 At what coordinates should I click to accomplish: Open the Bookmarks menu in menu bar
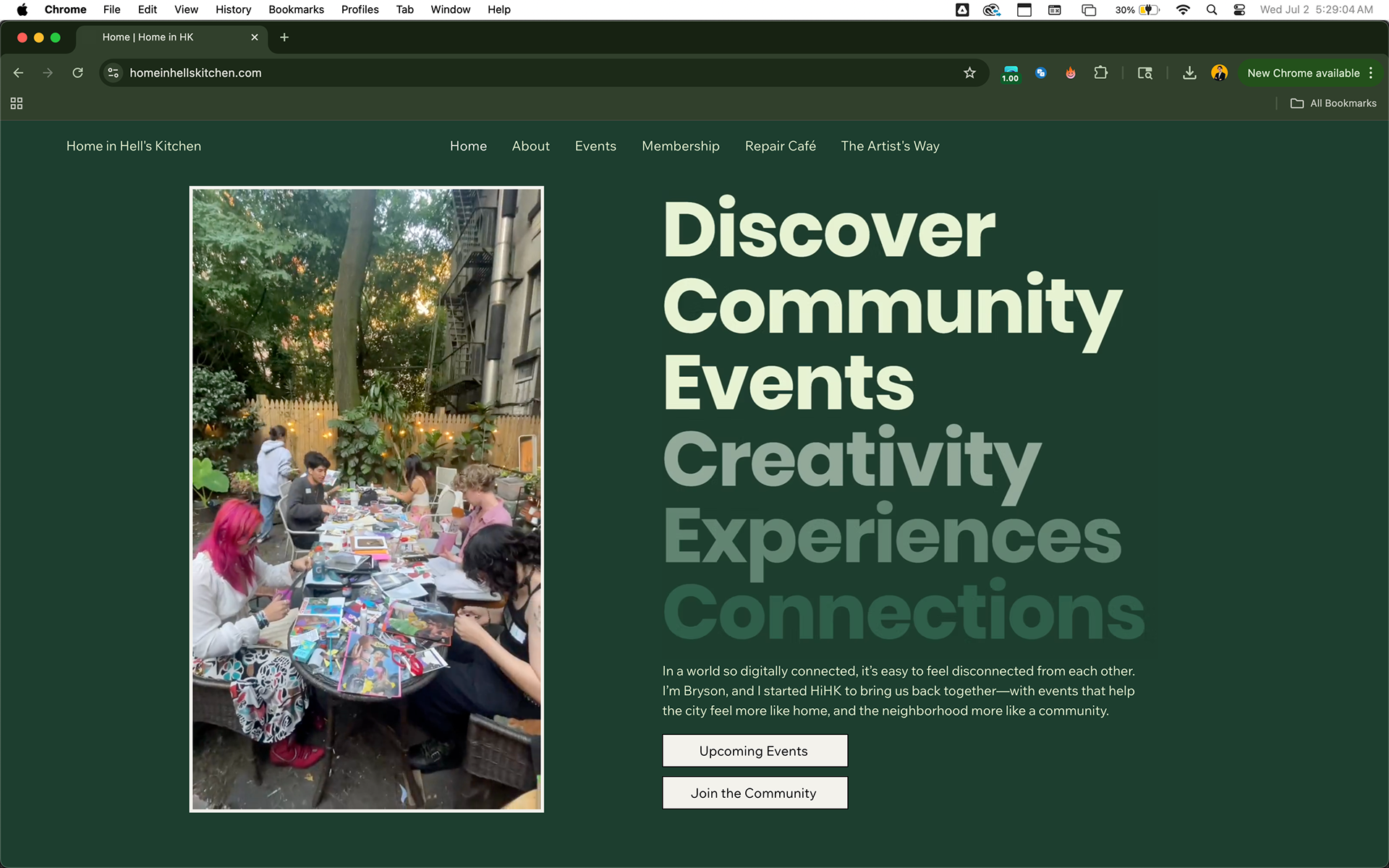[x=296, y=9]
